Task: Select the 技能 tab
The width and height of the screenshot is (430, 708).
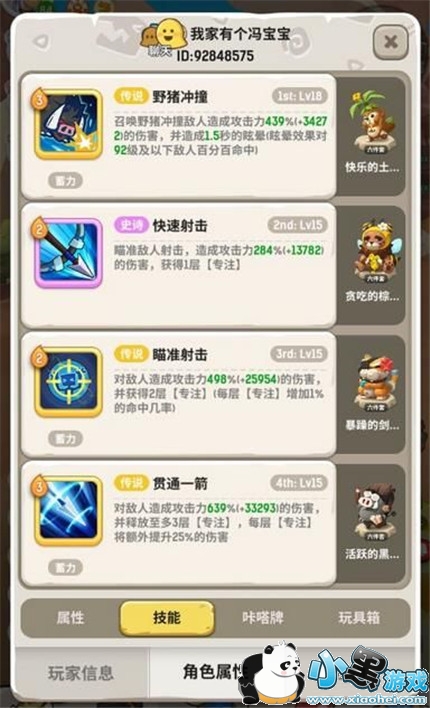Action: coord(167,618)
